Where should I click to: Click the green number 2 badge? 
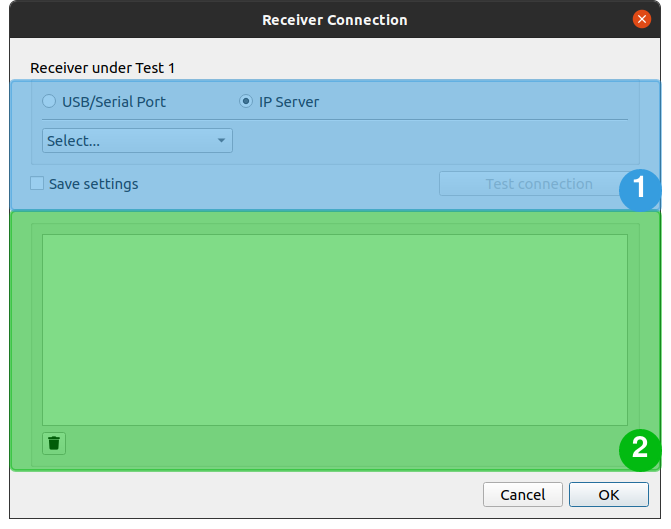click(639, 450)
